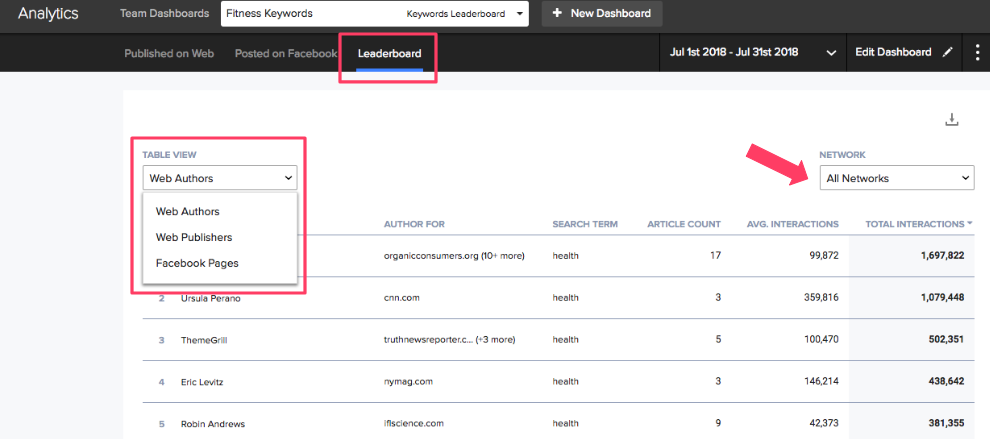This screenshot has width=990, height=439.
Task: Click author name Eric Levitz
Action: [x=201, y=382]
